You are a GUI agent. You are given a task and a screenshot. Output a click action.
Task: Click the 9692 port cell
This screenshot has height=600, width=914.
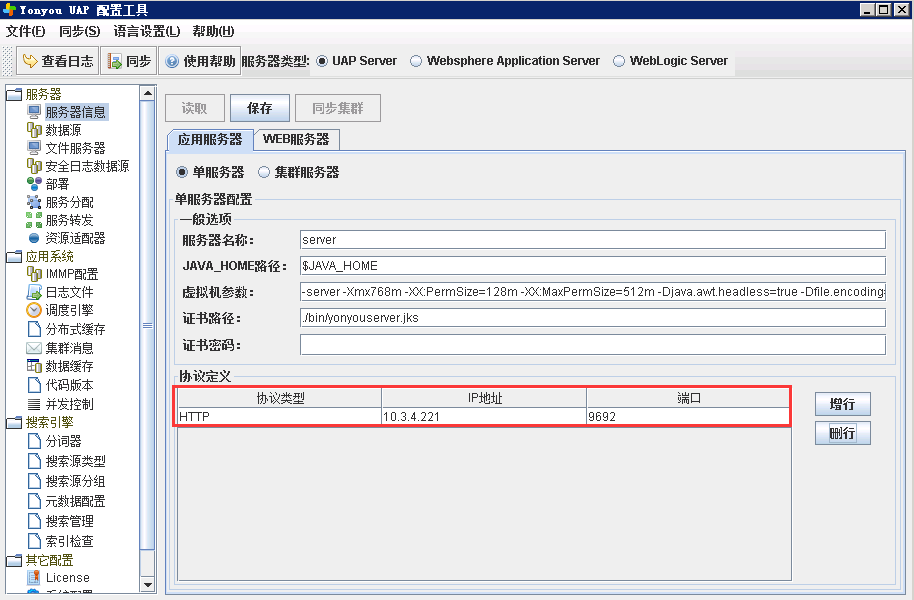point(688,416)
